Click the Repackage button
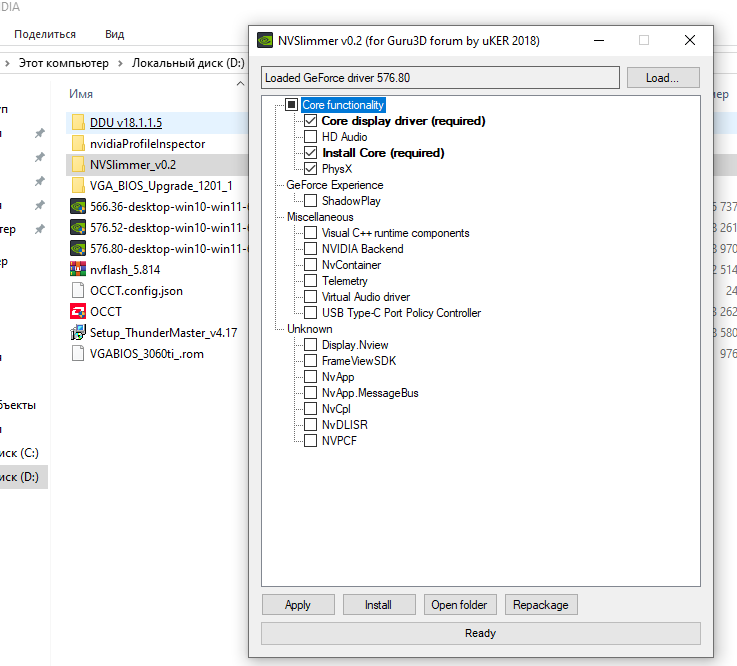 [541, 605]
